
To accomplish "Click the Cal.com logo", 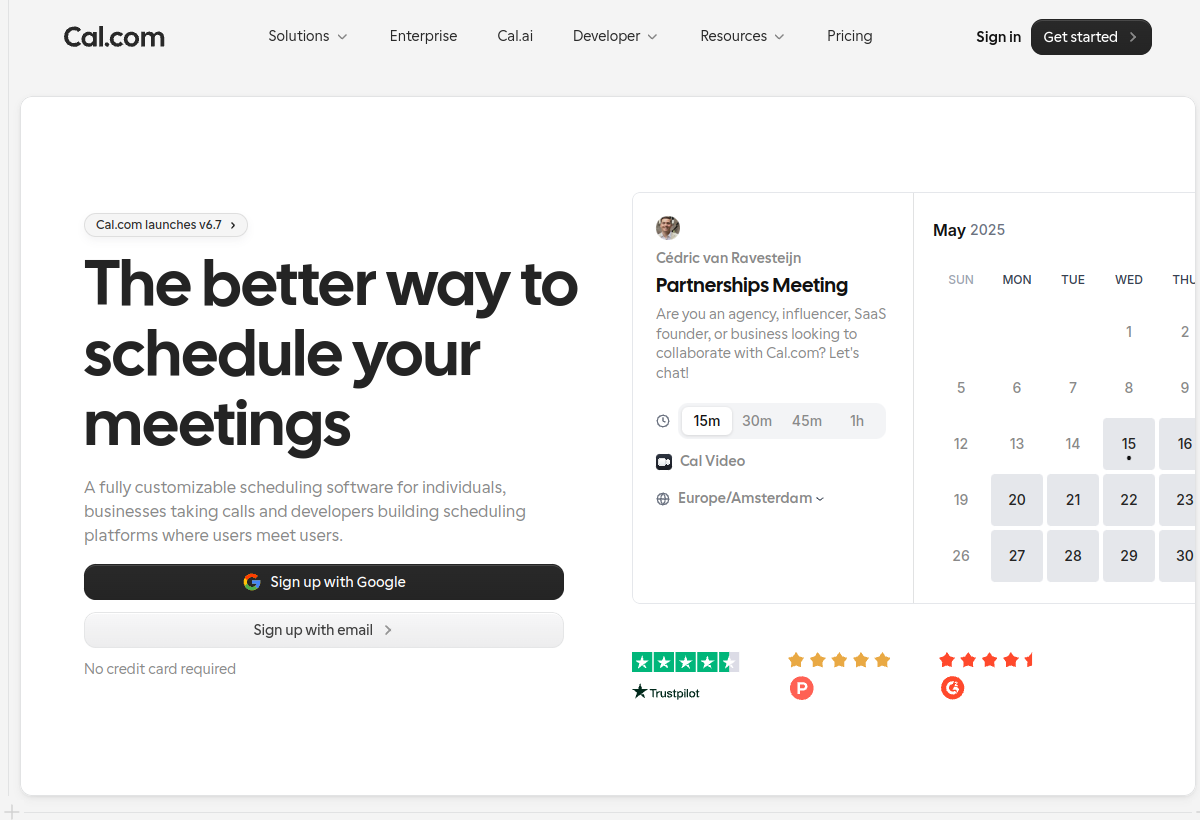I will [x=114, y=37].
